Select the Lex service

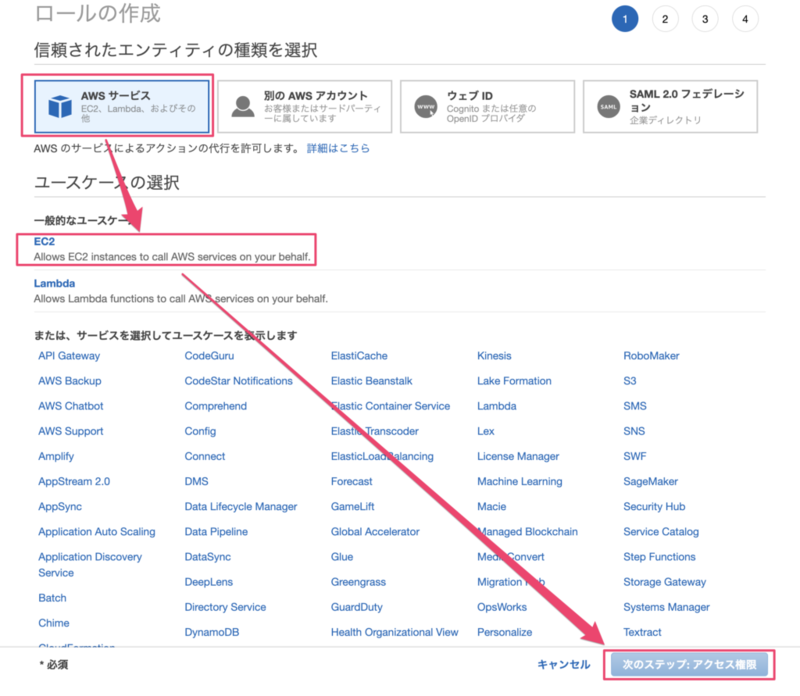(x=486, y=431)
